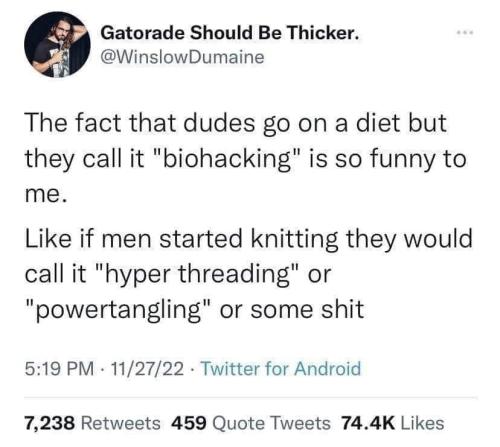Click the Quote Tweets label text
This screenshot has height=447, width=500.
[271, 423]
